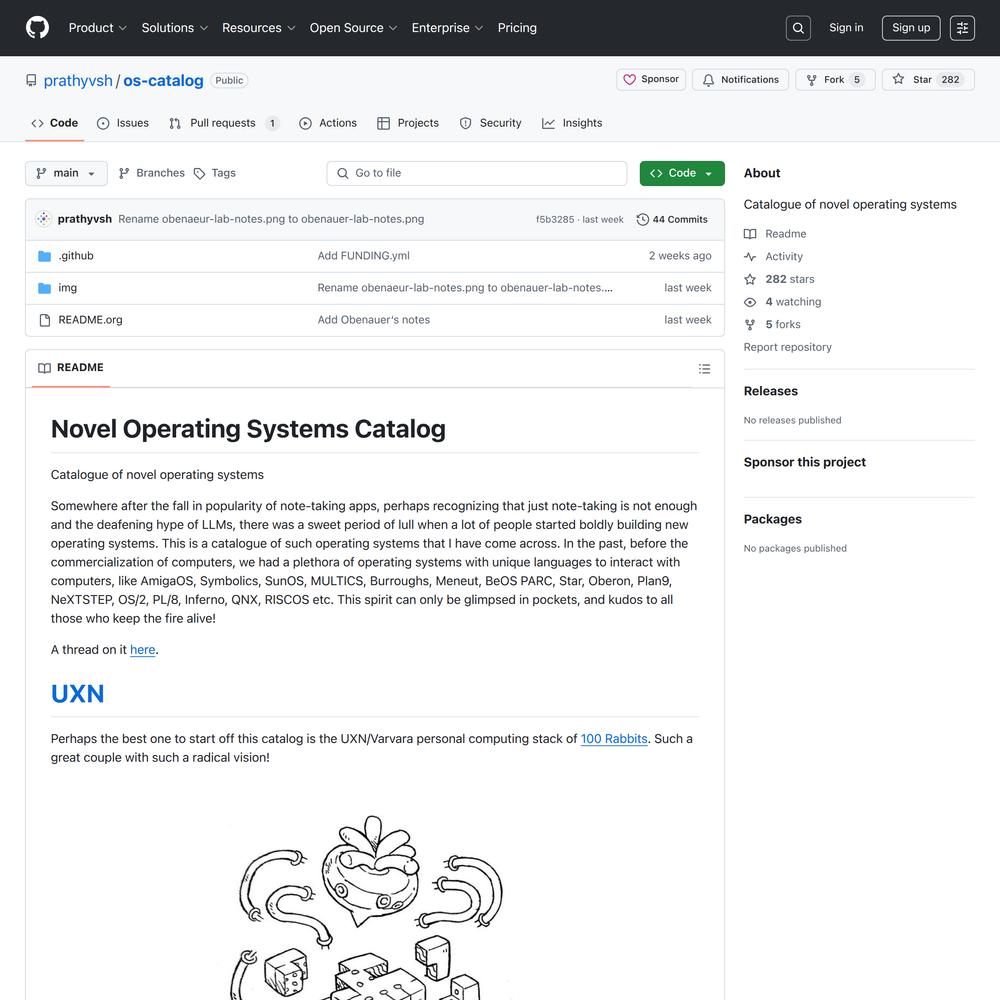Viewport: 1000px width, 1000px height.
Task: Open the header settings sliders icon
Action: (962, 28)
